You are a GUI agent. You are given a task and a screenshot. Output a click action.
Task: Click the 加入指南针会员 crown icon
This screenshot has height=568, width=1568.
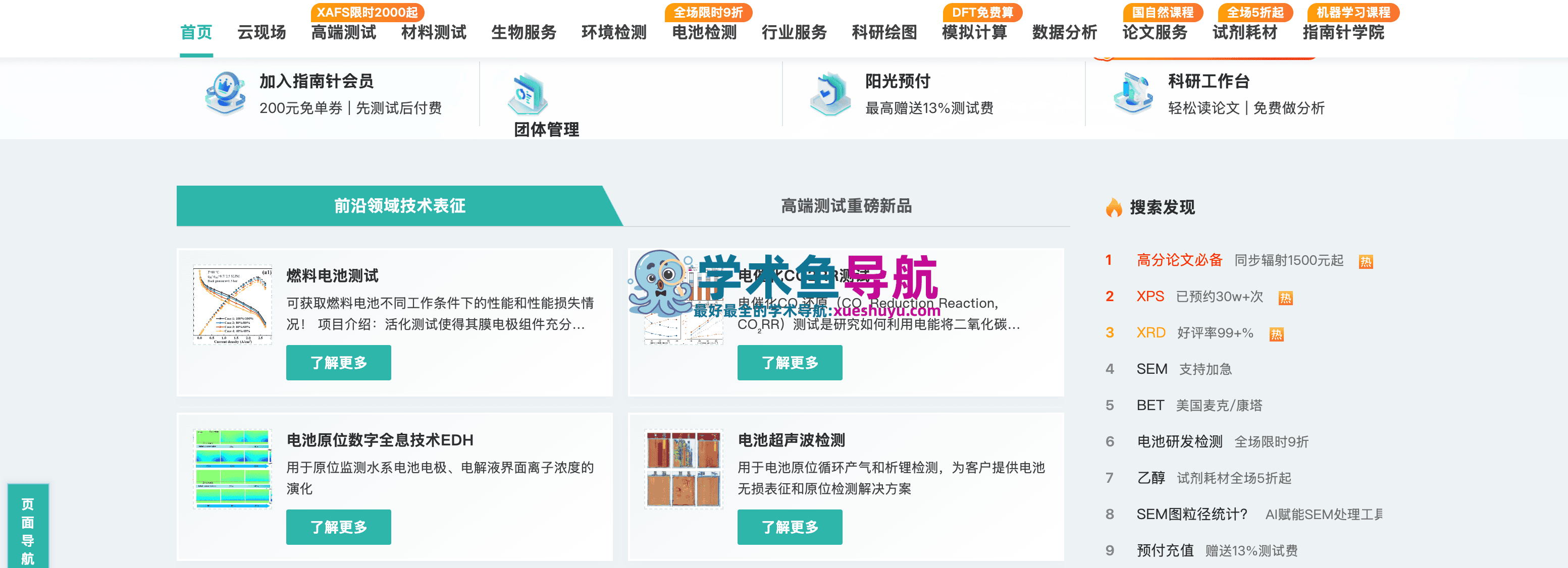(x=225, y=93)
